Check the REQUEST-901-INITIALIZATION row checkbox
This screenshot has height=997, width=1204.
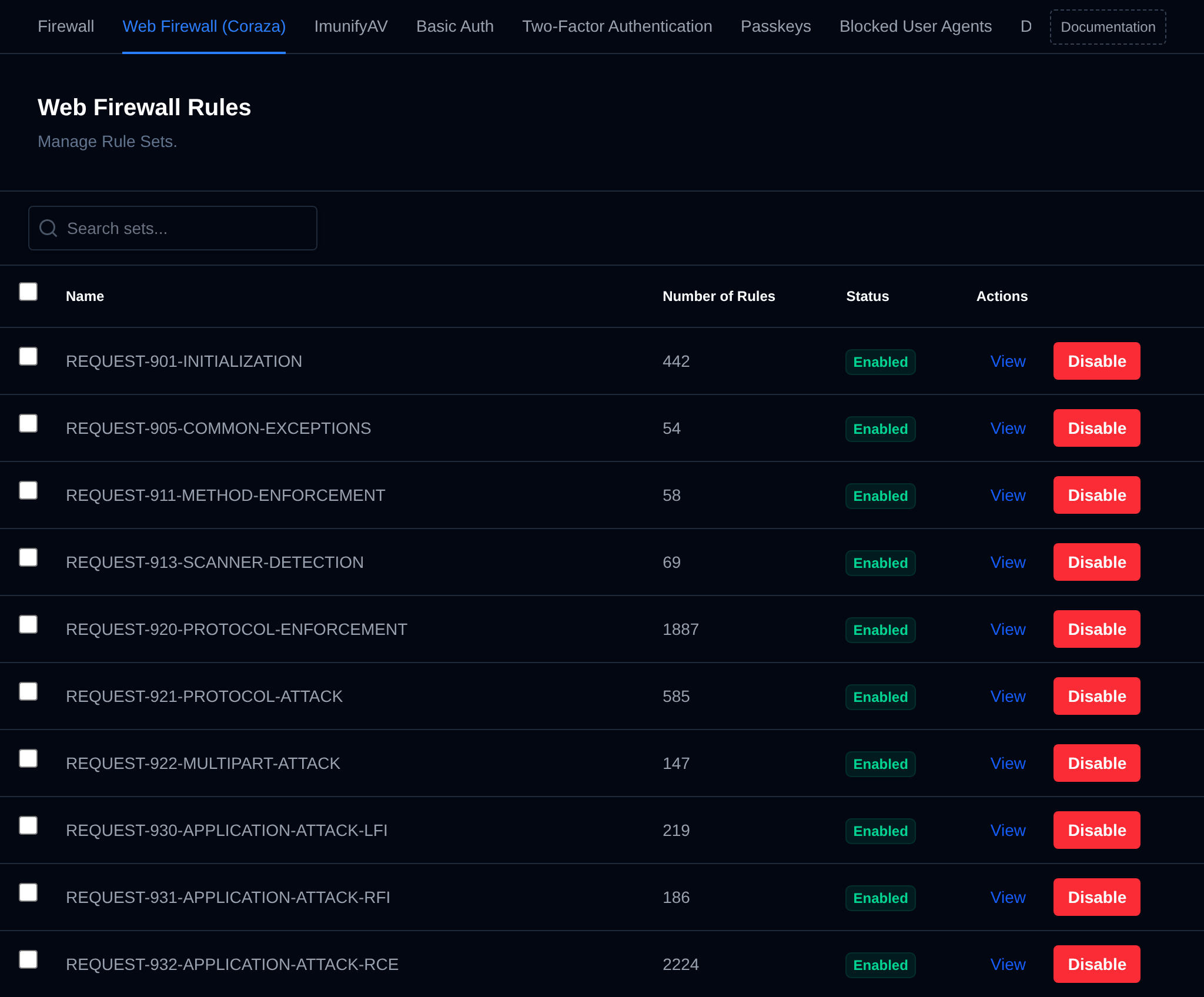tap(28, 356)
